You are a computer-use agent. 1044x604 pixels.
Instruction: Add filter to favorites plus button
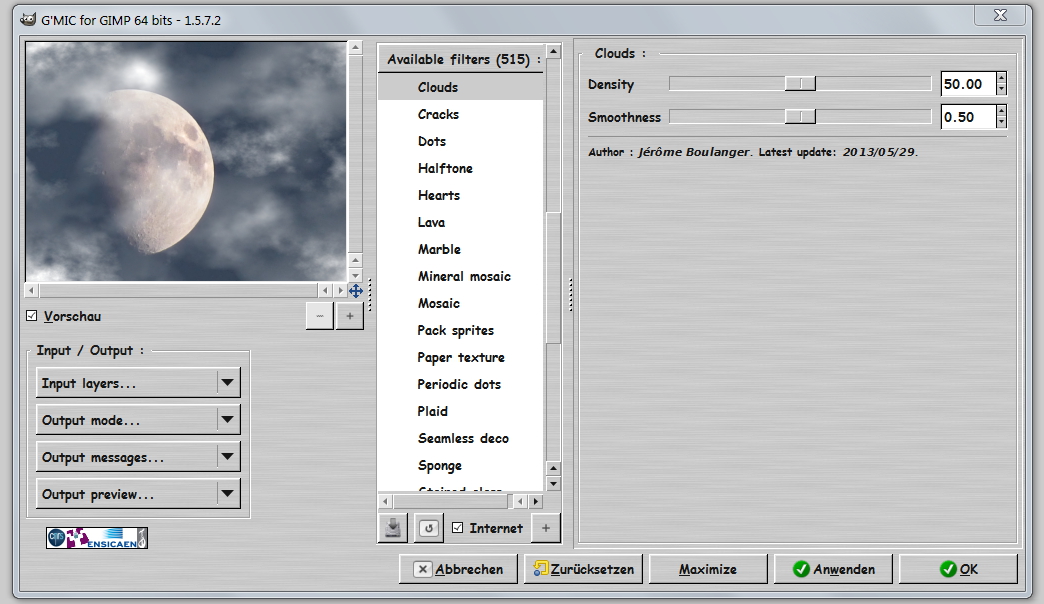click(x=545, y=528)
